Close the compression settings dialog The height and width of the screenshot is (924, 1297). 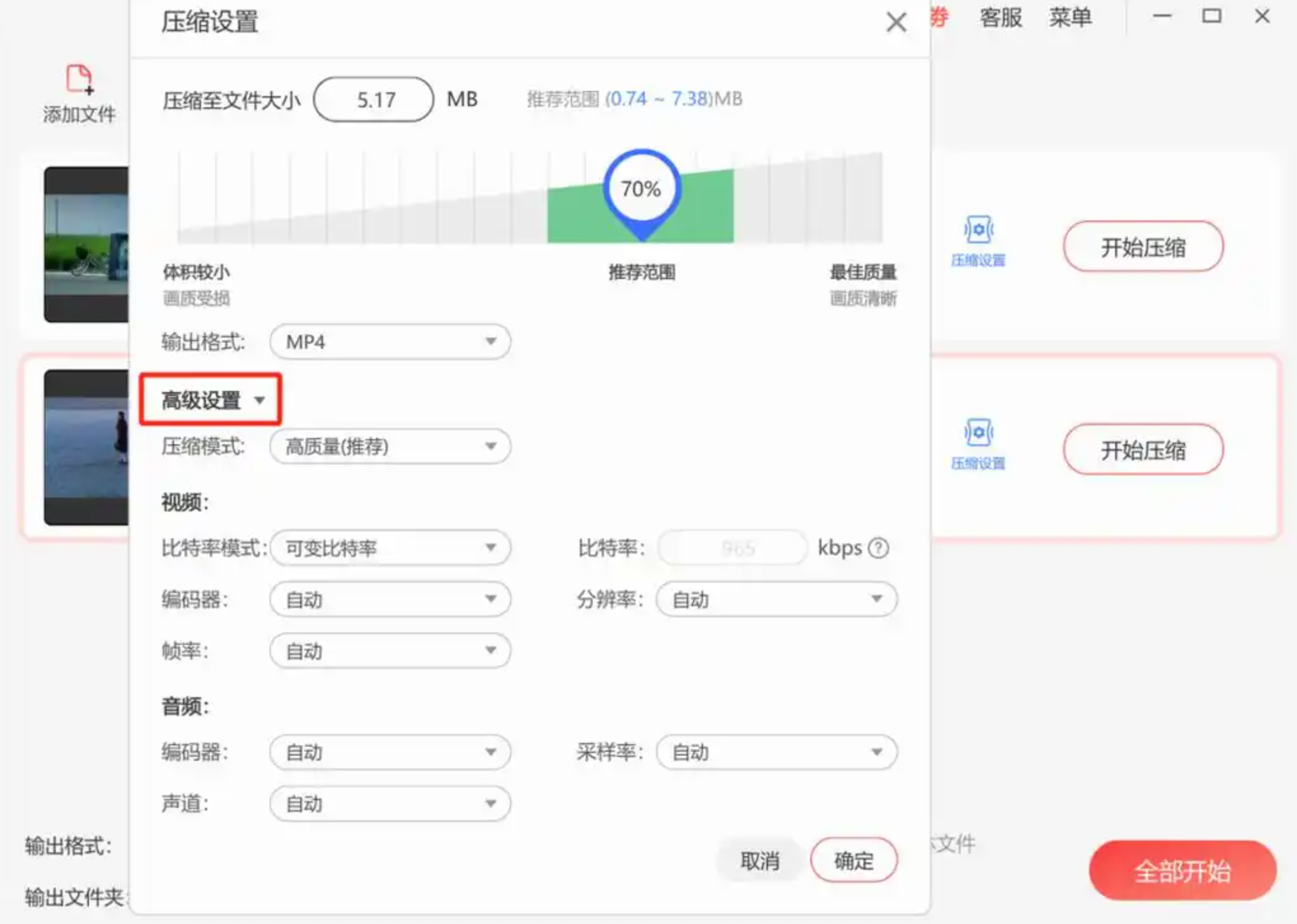pos(896,23)
